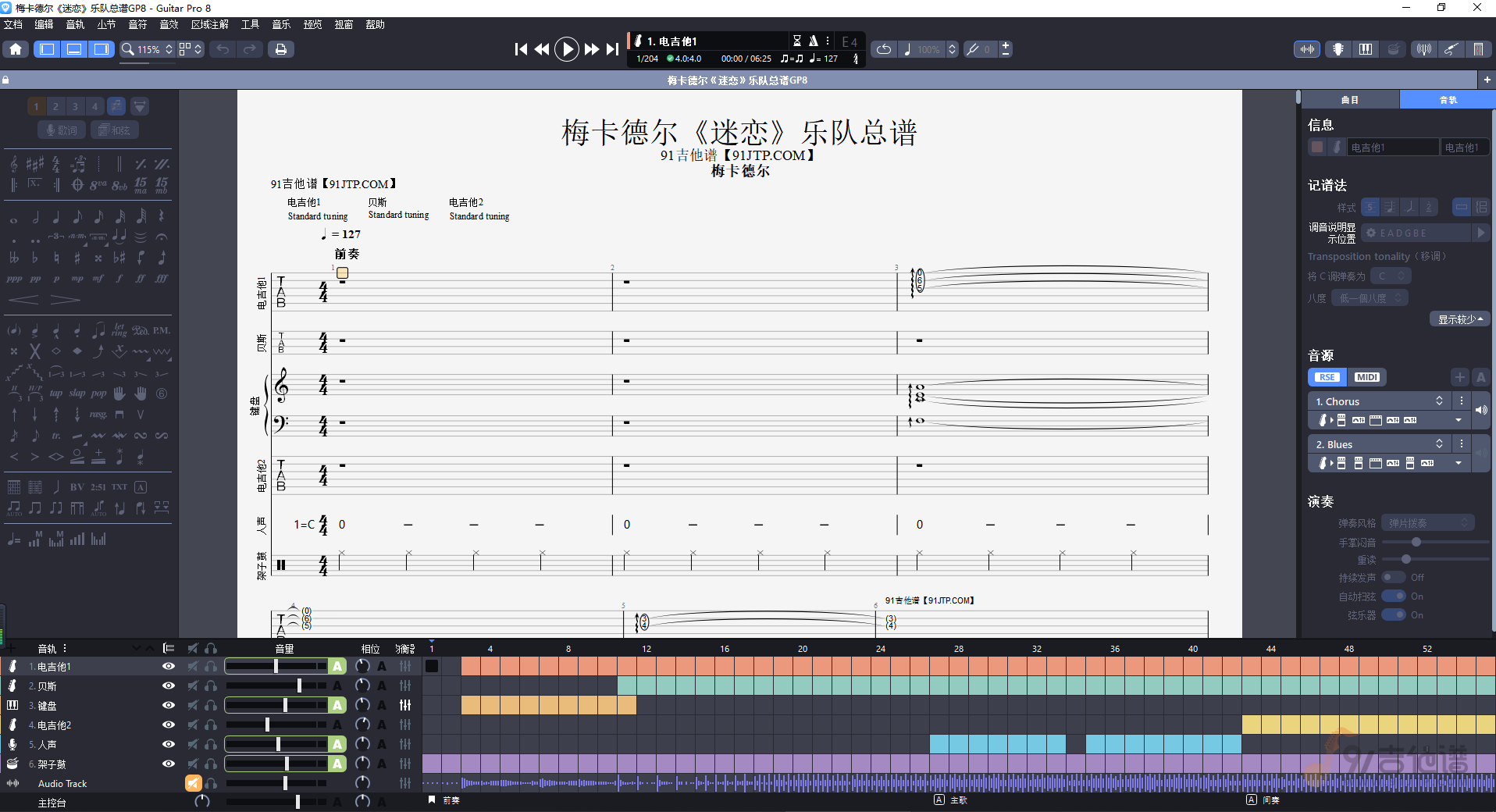Hide the 电吉他1 track with eye icon
This screenshot has width=1496, height=812.
(168, 667)
